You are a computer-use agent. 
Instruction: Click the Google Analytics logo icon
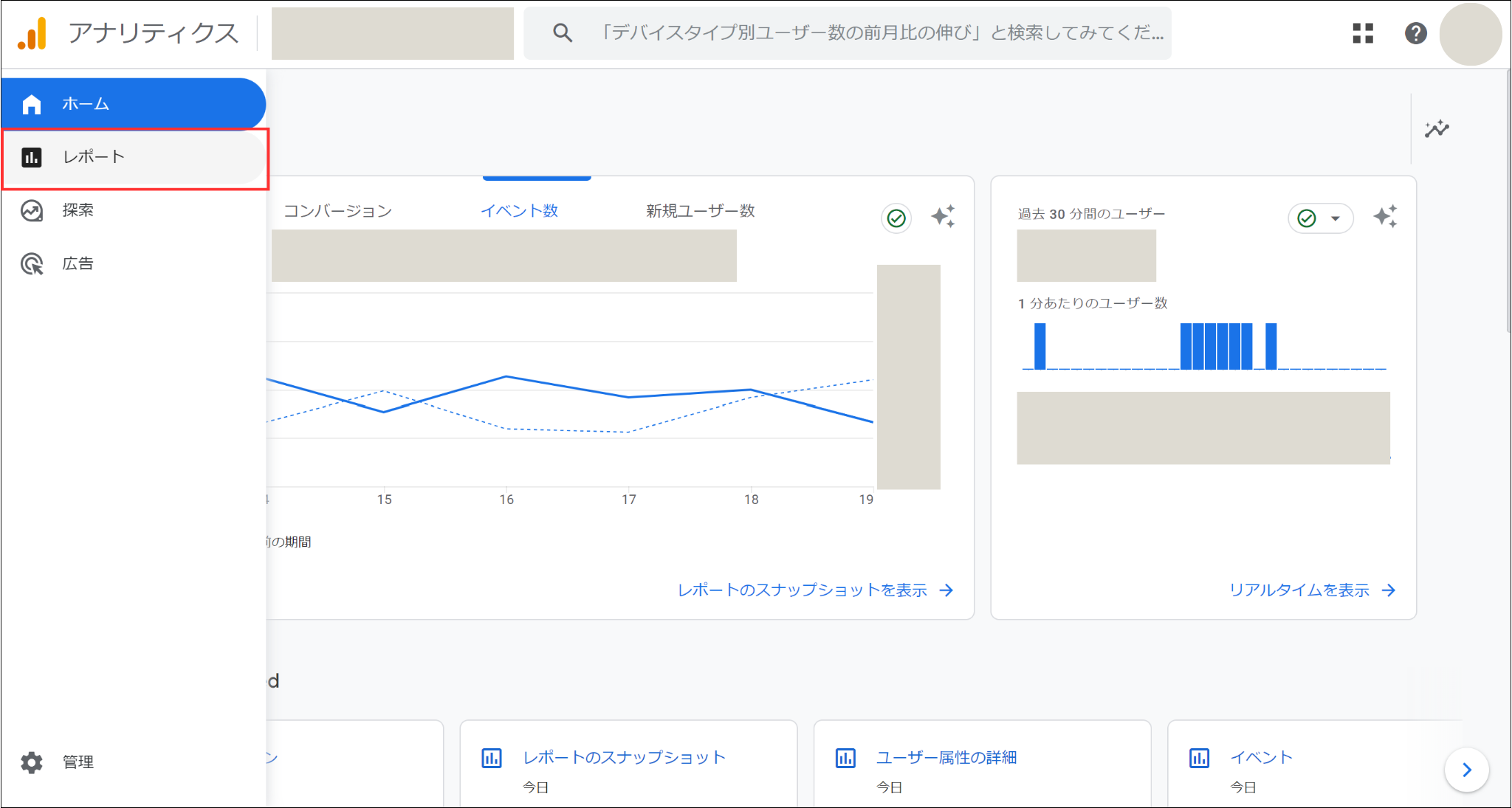click(x=32, y=33)
